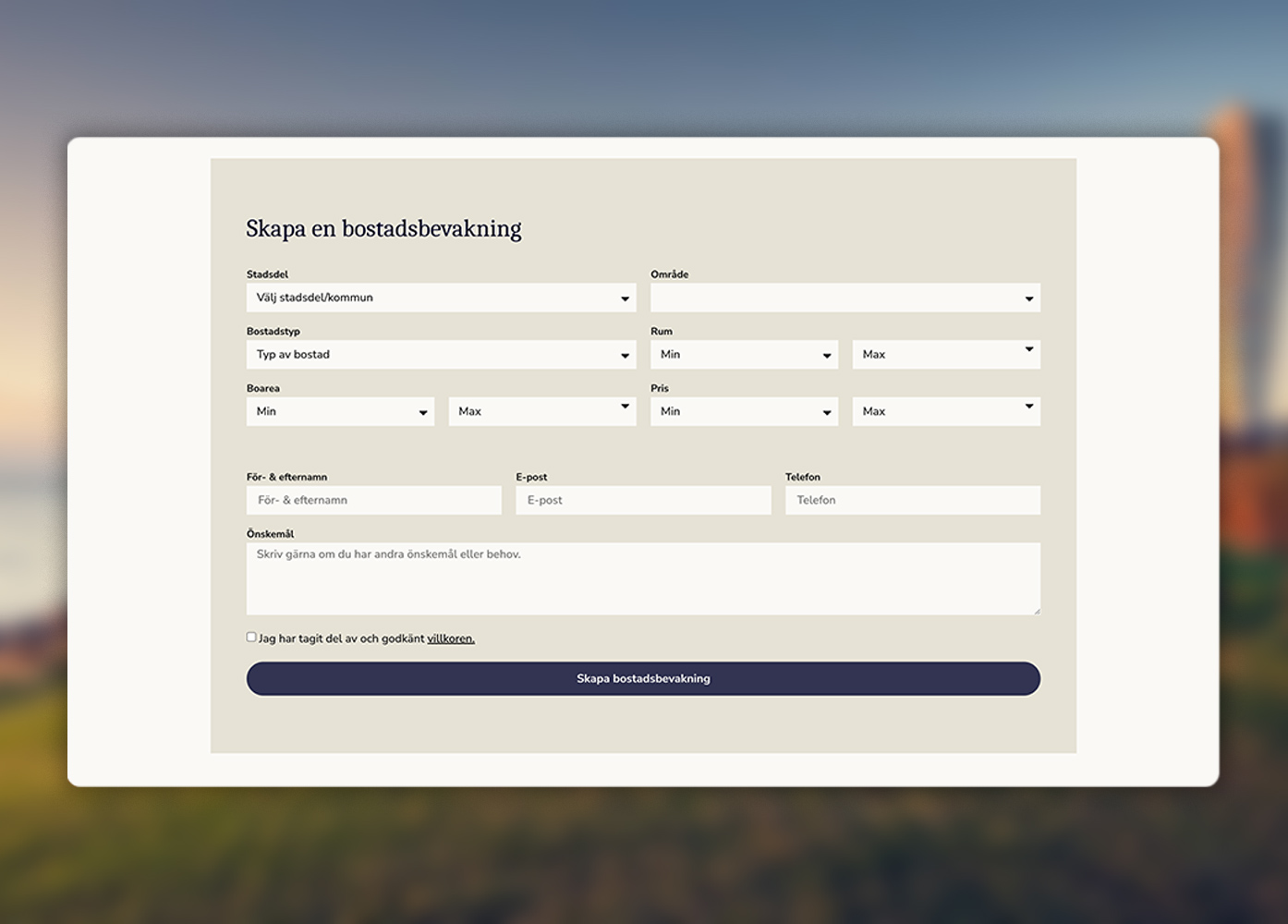Click the För- & efternamn input field
Image resolution: width=1288 pixels, height=924 pixels.
tap(373, 500)
